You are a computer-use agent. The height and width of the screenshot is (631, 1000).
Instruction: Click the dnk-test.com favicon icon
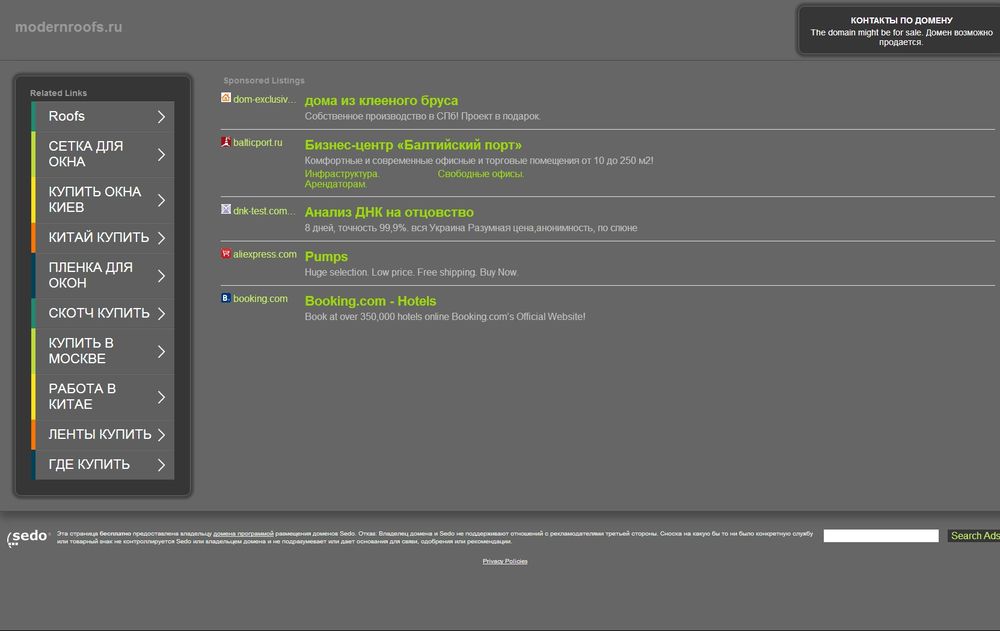pyautogui.click(x=226, y=209)
